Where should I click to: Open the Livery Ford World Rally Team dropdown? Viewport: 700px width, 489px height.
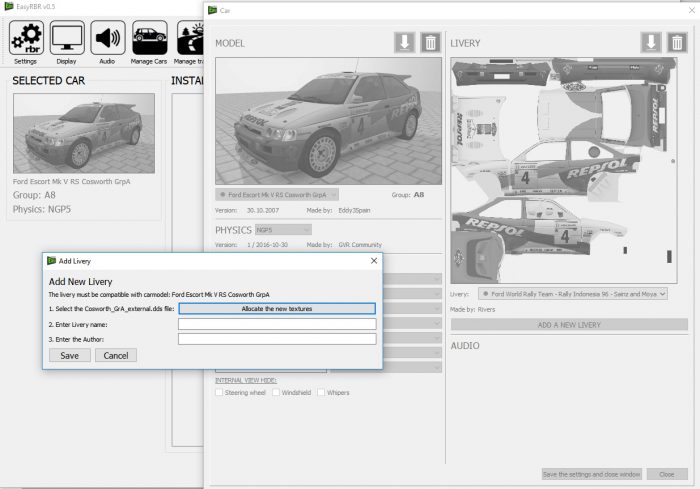coord(573,294)
